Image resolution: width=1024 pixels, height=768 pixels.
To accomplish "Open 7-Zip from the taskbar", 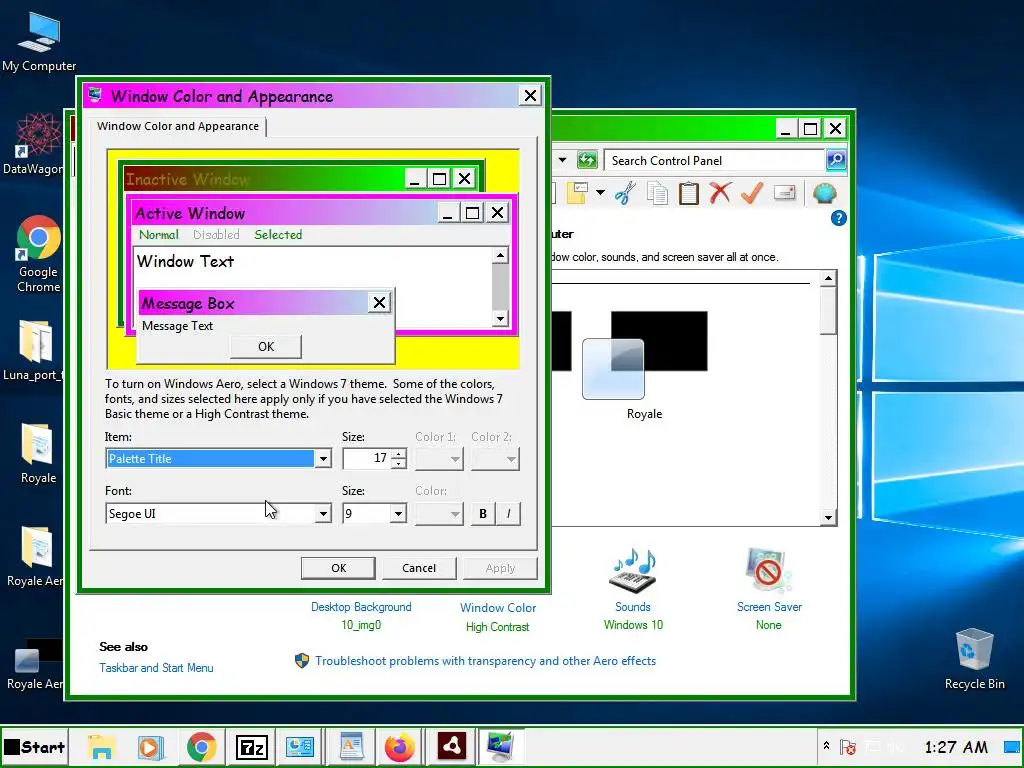I will pyautogui.click(x=252, y=746).
